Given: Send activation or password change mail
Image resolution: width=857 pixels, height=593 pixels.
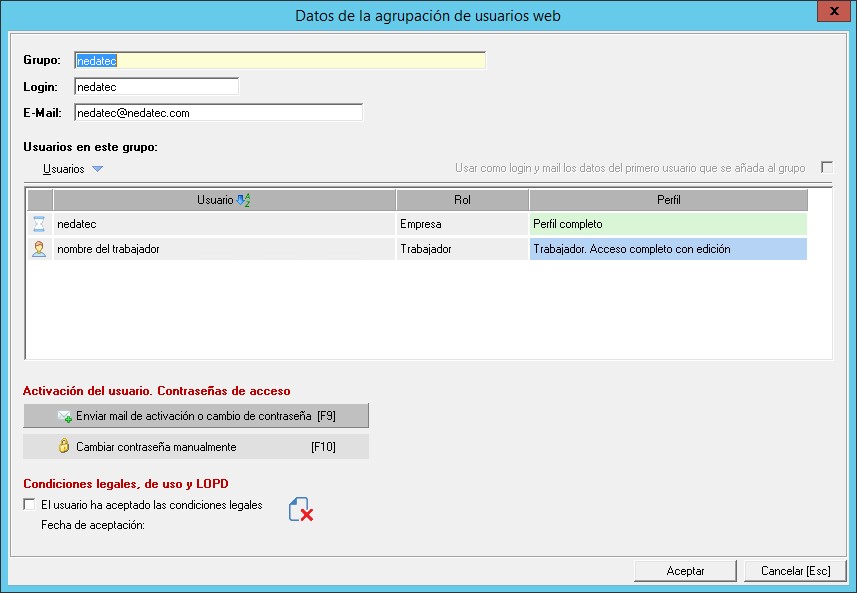Looking at the screenshot, I should coord(196,416).
